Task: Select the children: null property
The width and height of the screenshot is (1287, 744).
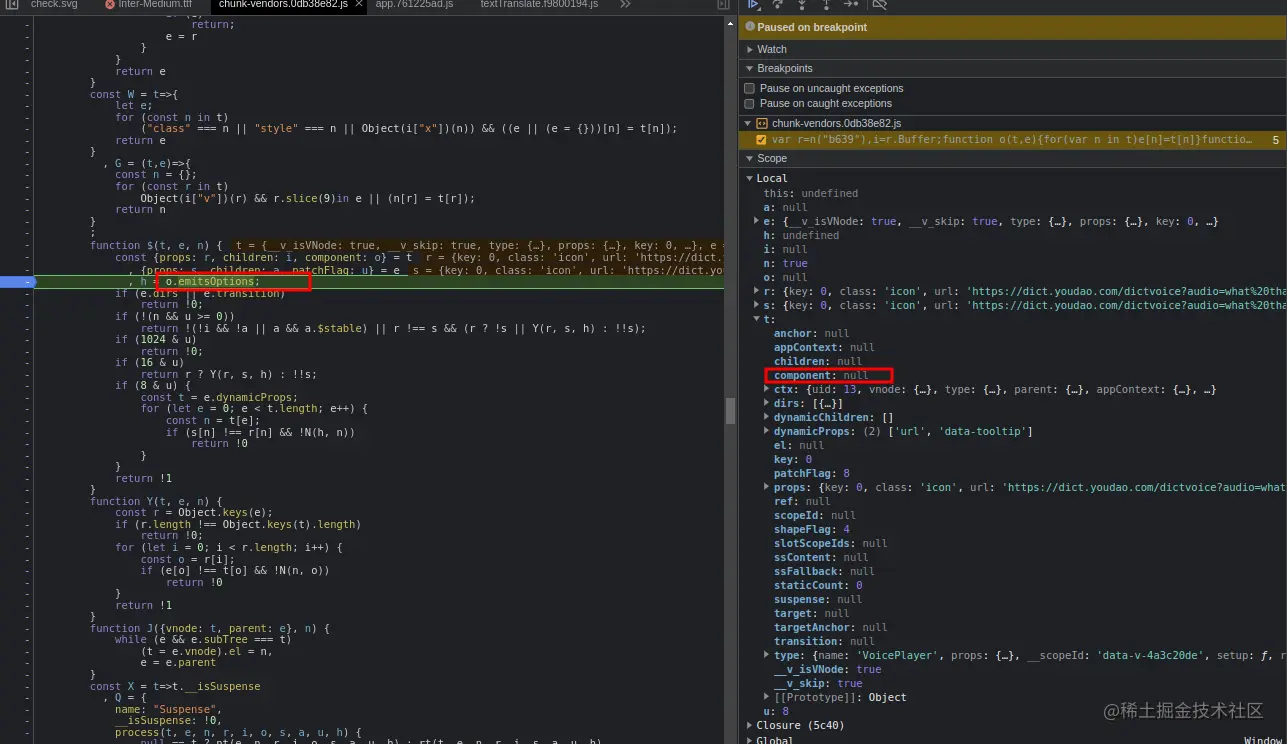Action: click(817, 361)
